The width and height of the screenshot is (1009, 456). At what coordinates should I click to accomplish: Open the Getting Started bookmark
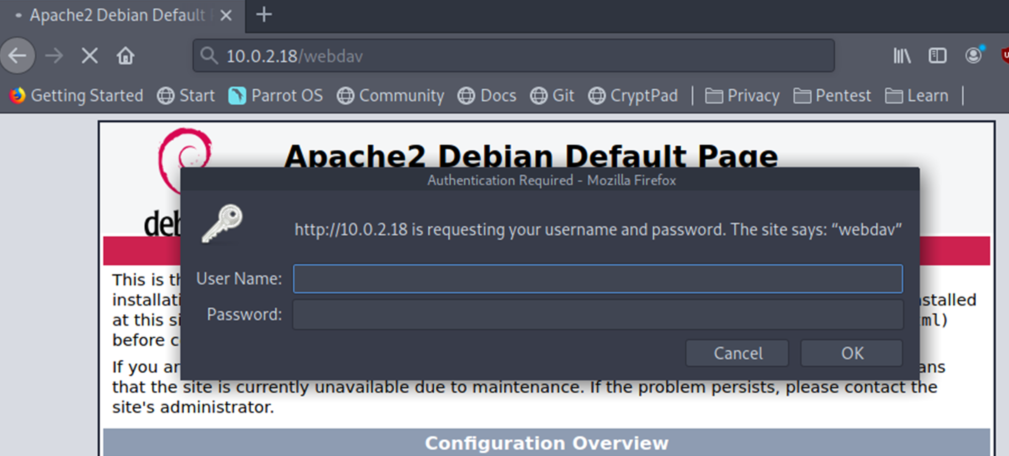[x=77, y=96]
